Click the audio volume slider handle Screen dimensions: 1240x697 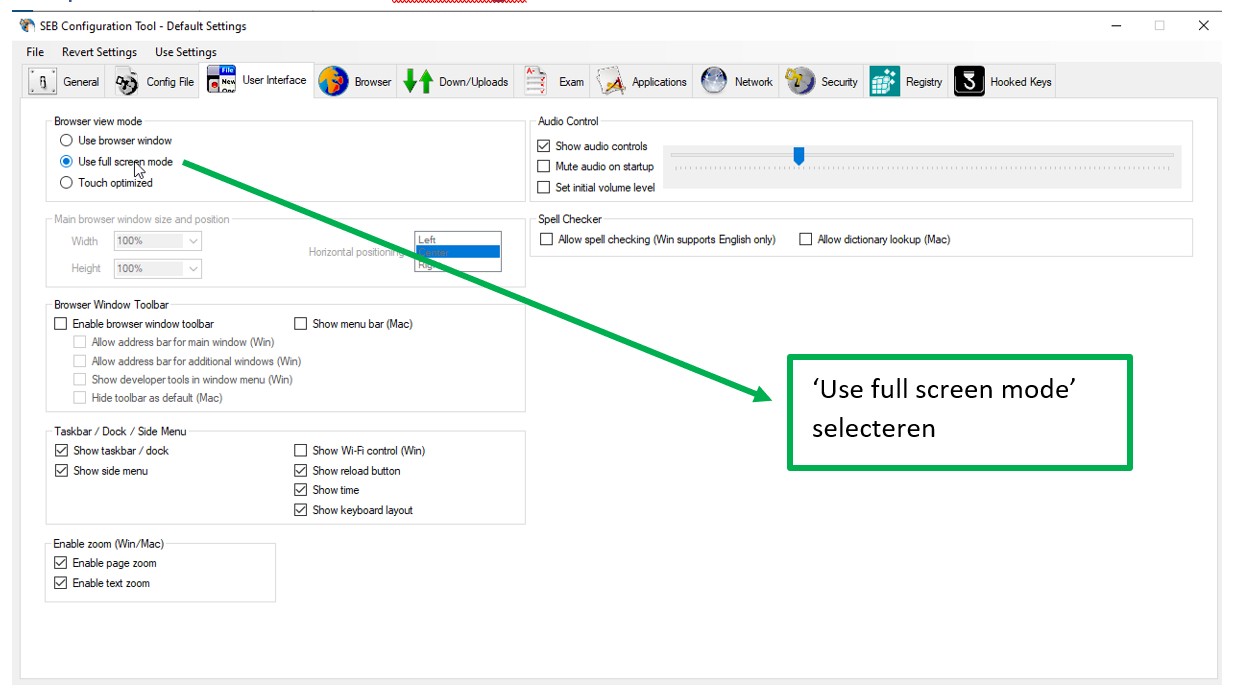point(799,156)
